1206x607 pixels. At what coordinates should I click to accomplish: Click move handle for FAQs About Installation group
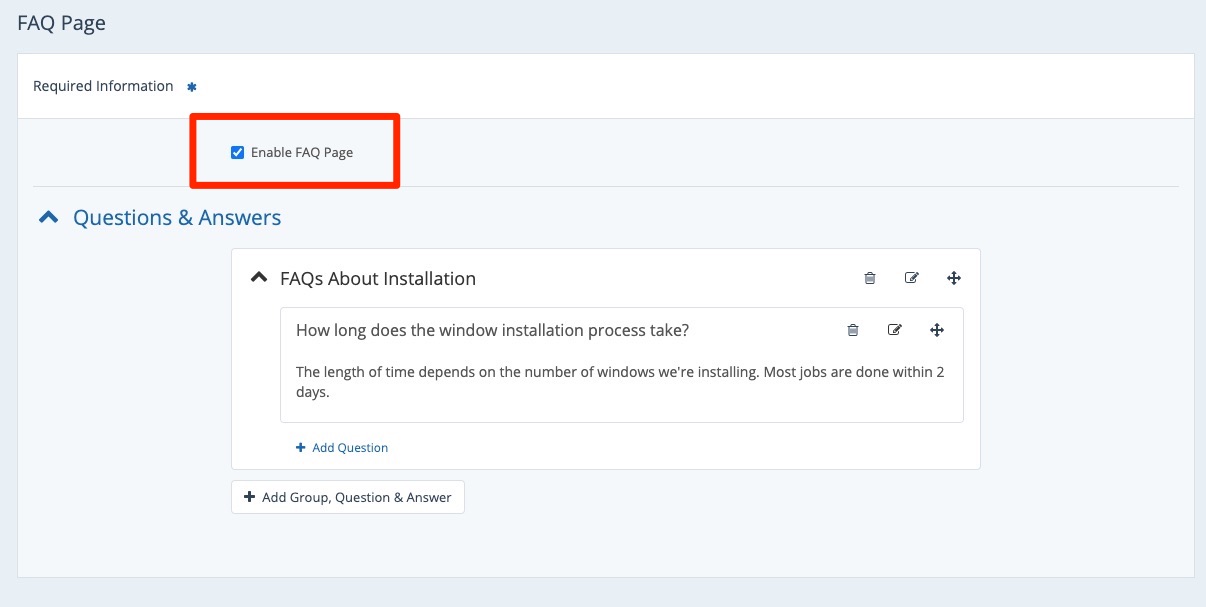(x=953, y=278)
